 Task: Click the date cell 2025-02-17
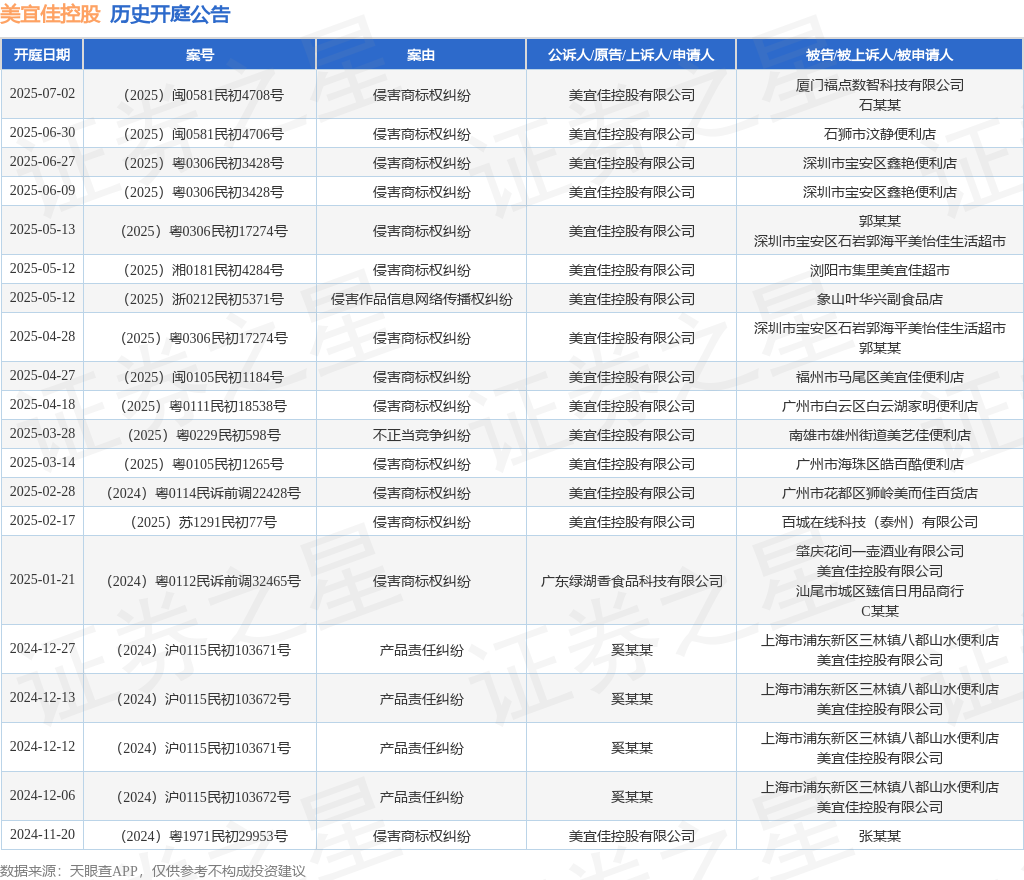click(x=42, y=521)
